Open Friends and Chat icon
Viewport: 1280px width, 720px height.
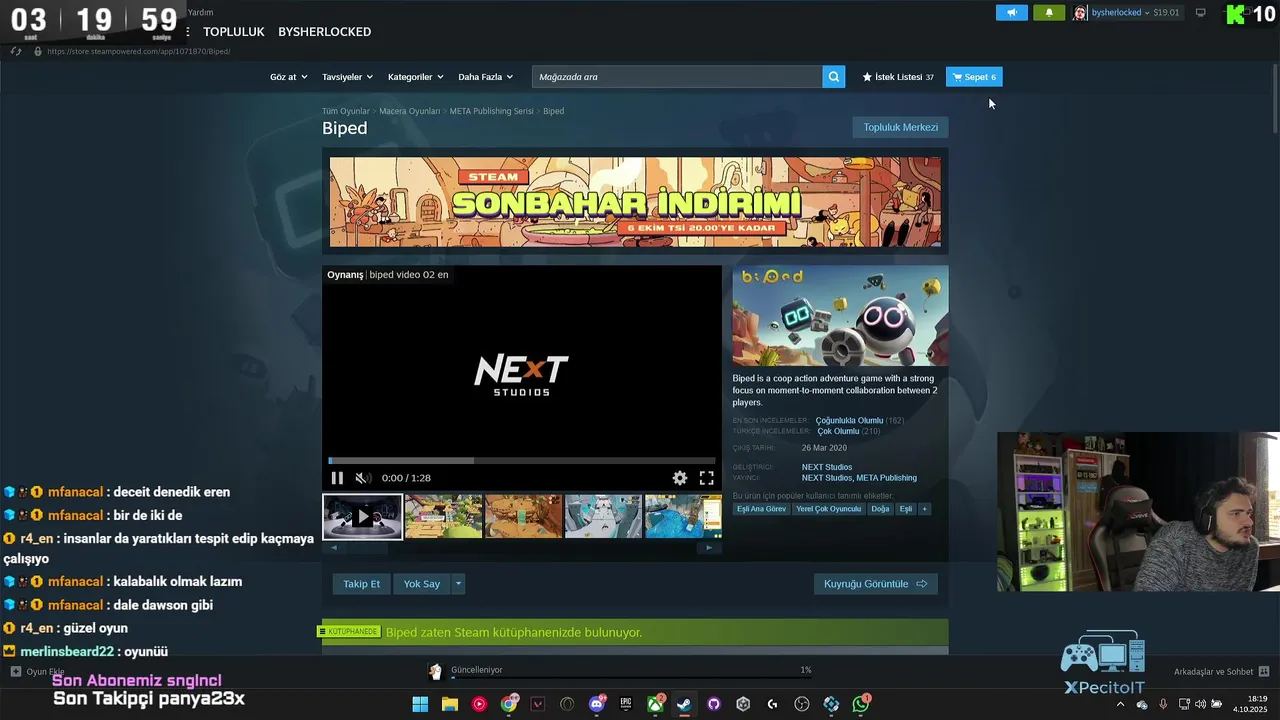(1264, 671)
